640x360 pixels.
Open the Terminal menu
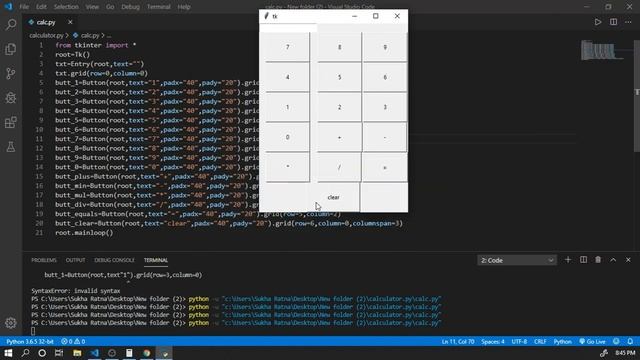(x=159, y=7)
